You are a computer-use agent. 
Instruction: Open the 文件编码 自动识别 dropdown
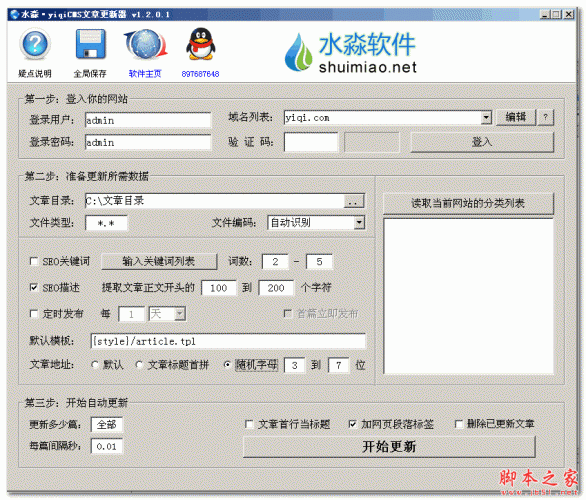(359, 223)
